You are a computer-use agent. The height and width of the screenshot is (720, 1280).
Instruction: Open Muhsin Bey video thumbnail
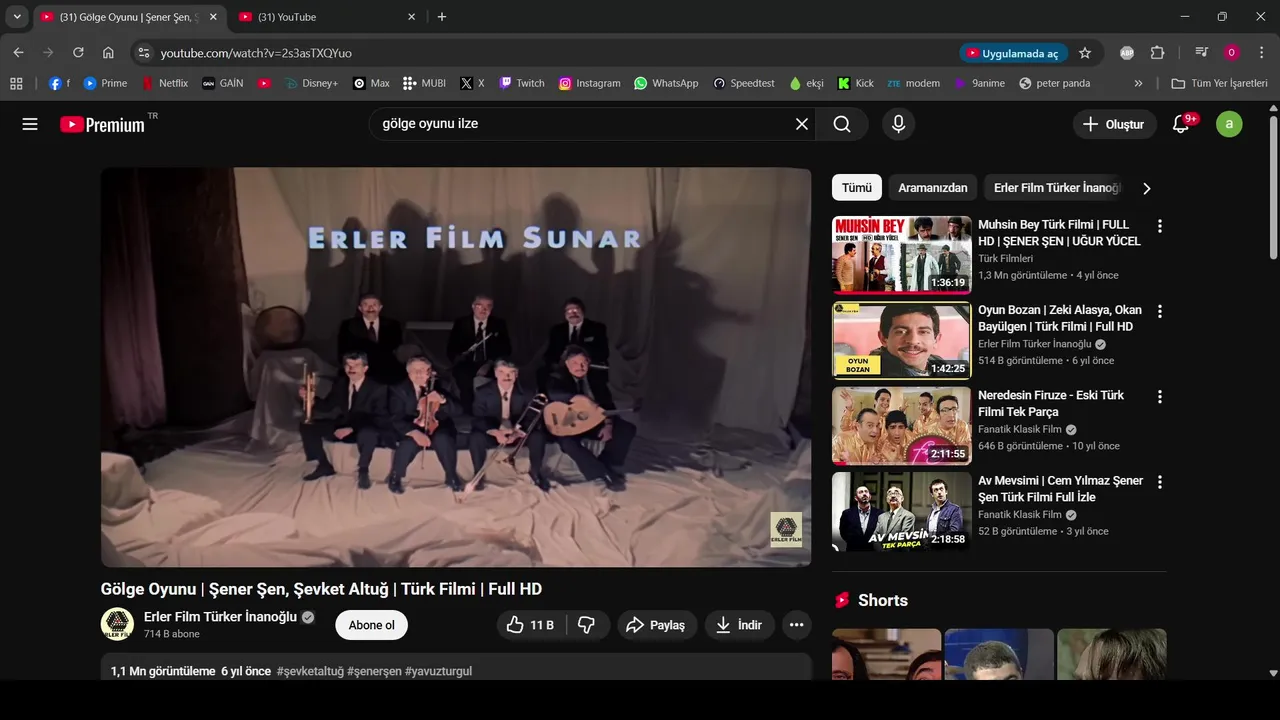901,255
